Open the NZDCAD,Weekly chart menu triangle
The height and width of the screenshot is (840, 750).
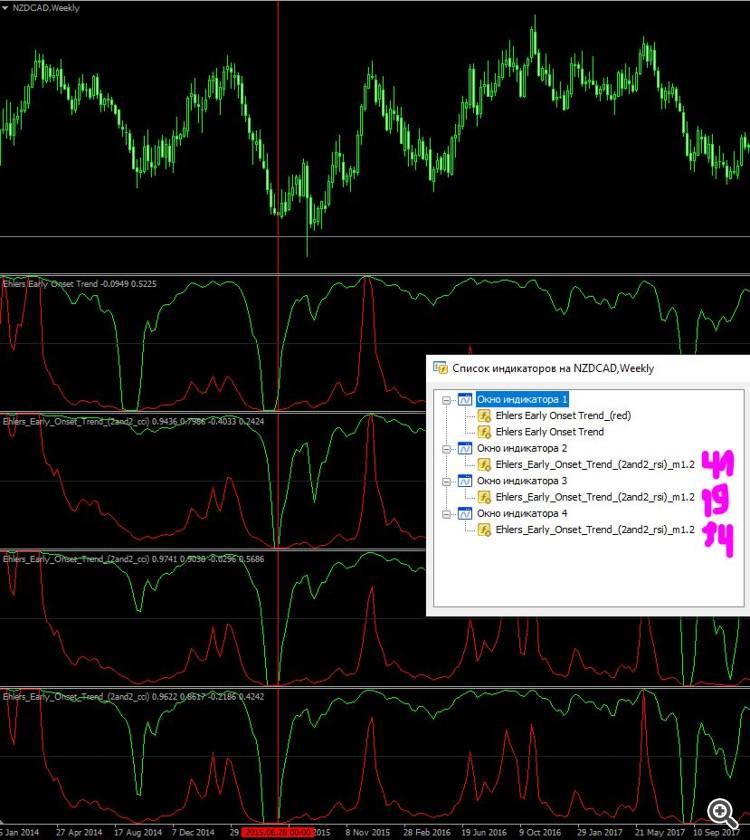click(5, 8)
